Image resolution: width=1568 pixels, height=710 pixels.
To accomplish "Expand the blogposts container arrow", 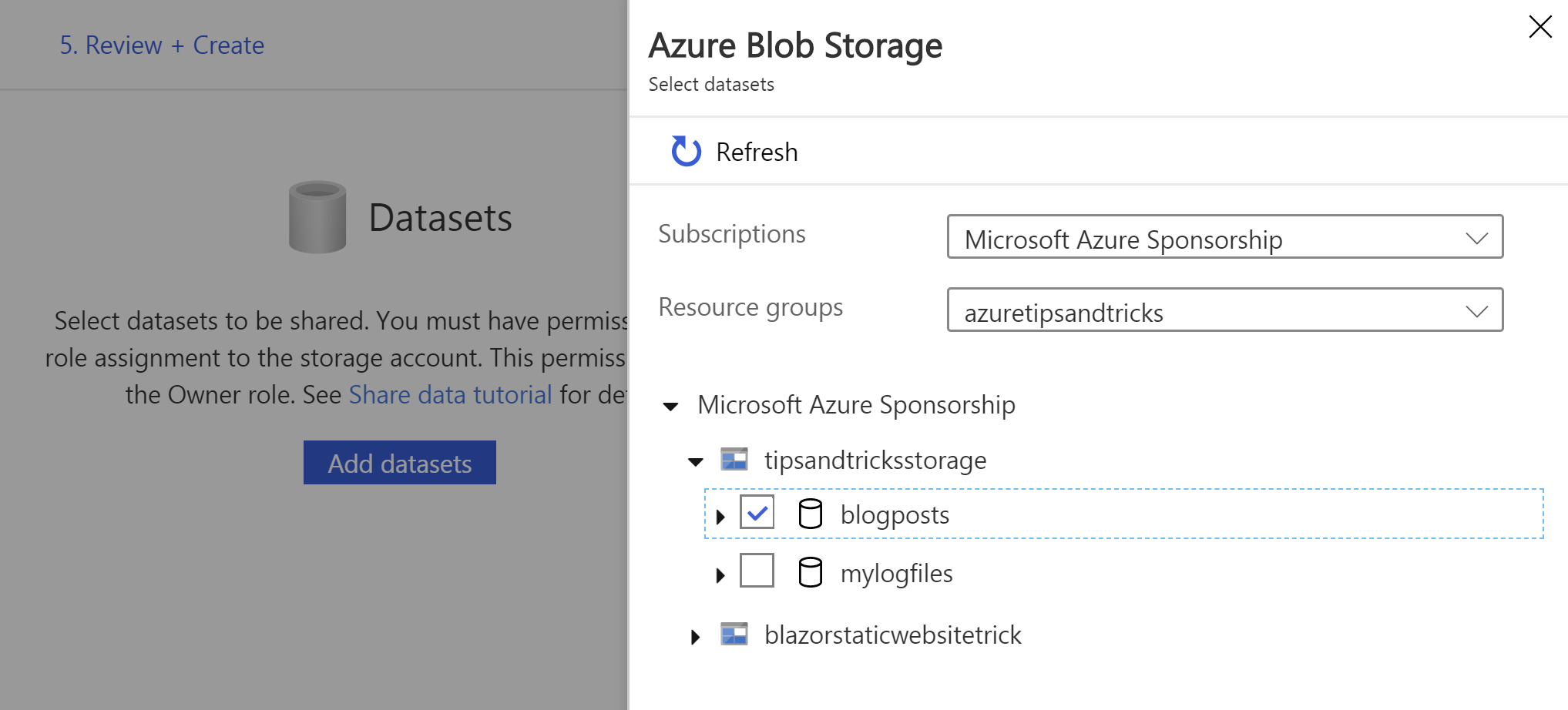I will click(x=720, y=517).
